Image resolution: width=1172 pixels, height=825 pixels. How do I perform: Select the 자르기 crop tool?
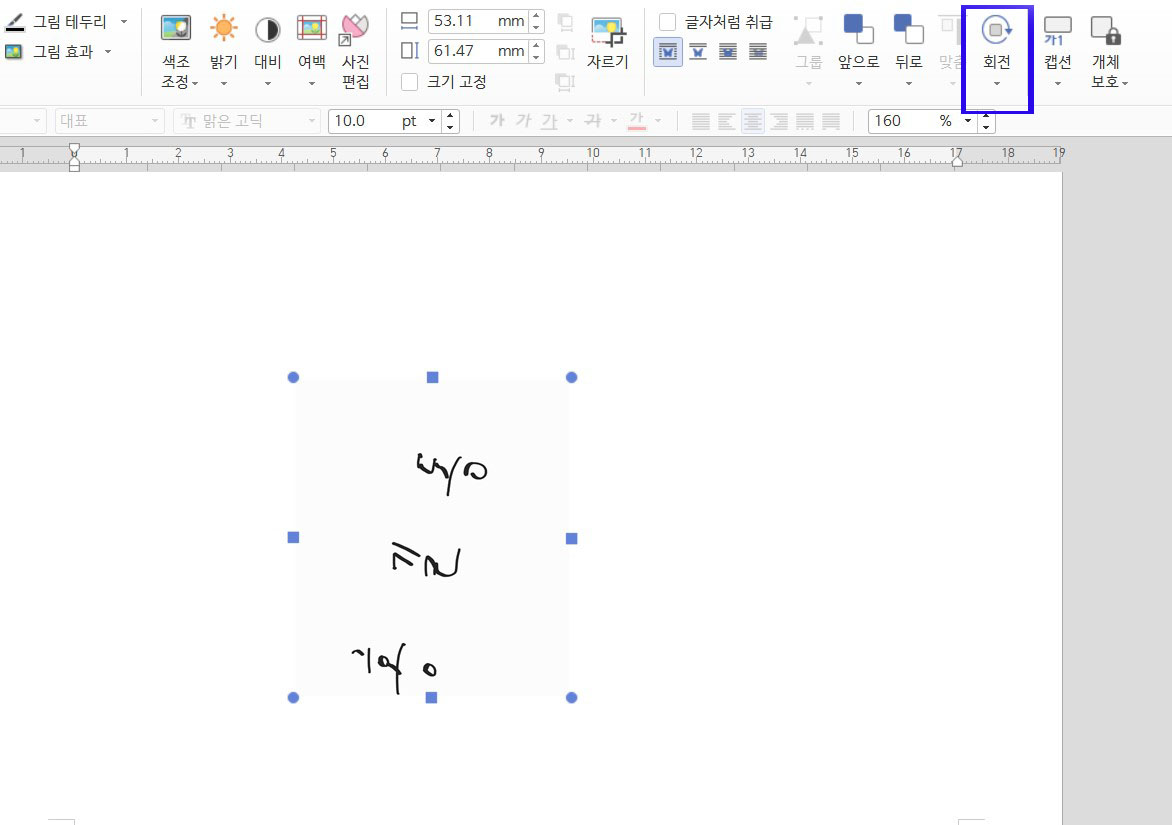click(607, 43)
